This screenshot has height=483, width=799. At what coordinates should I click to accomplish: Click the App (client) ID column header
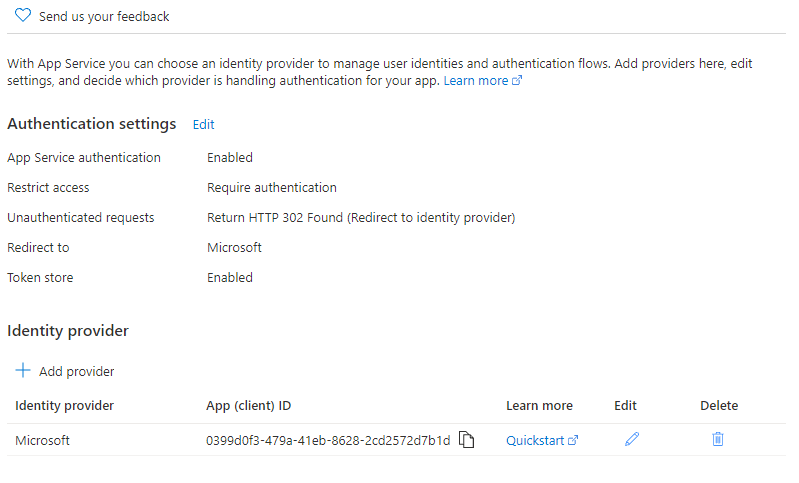[249, 406]
